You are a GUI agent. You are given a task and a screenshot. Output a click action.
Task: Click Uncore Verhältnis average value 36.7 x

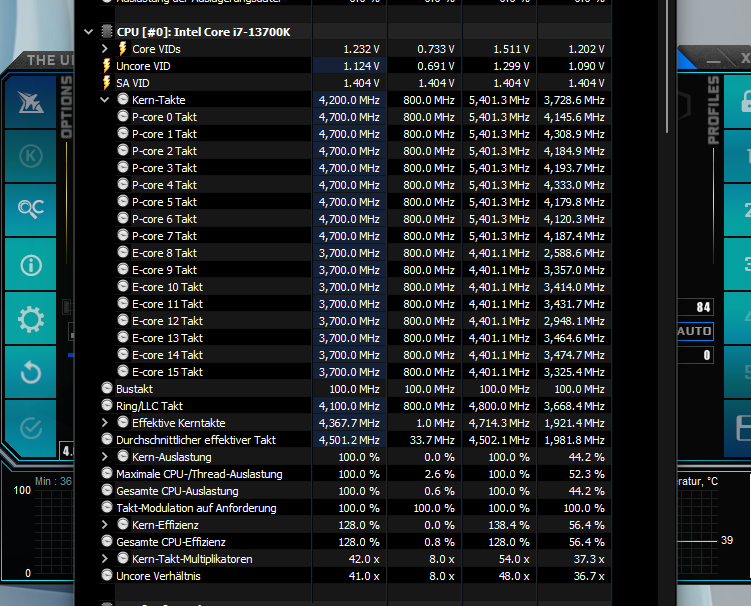pyautogui.click(x=589, y=576)
